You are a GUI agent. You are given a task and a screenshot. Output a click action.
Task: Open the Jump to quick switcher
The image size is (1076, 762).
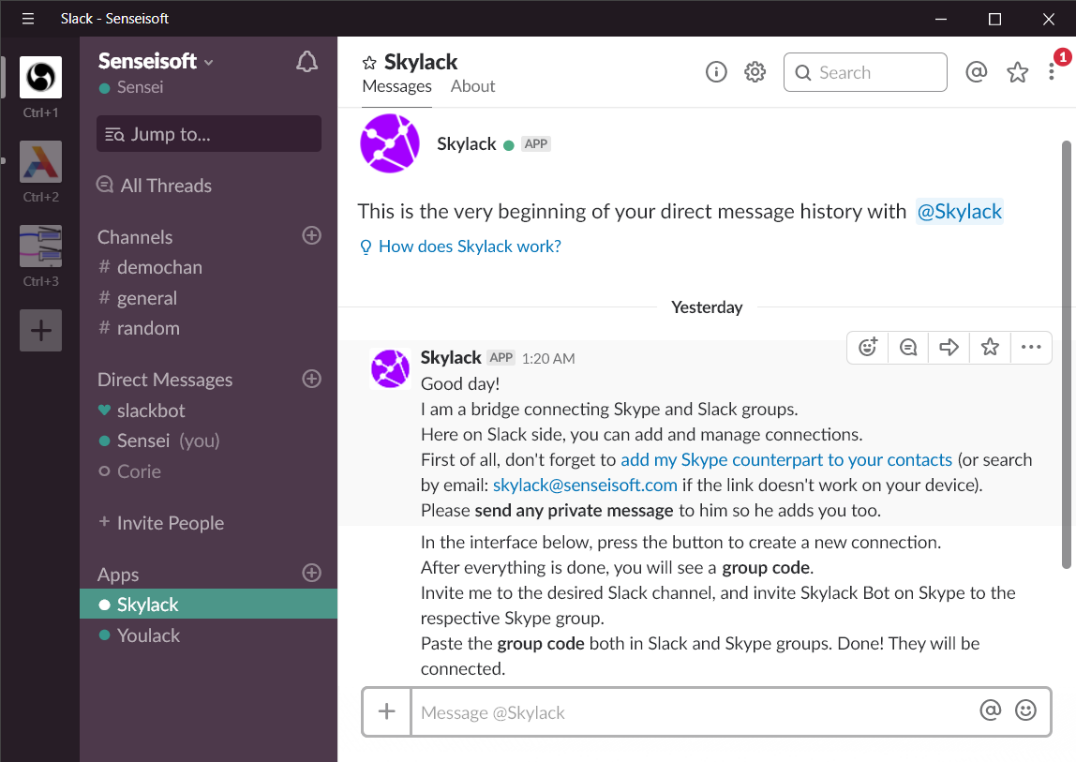pos(209,134)
